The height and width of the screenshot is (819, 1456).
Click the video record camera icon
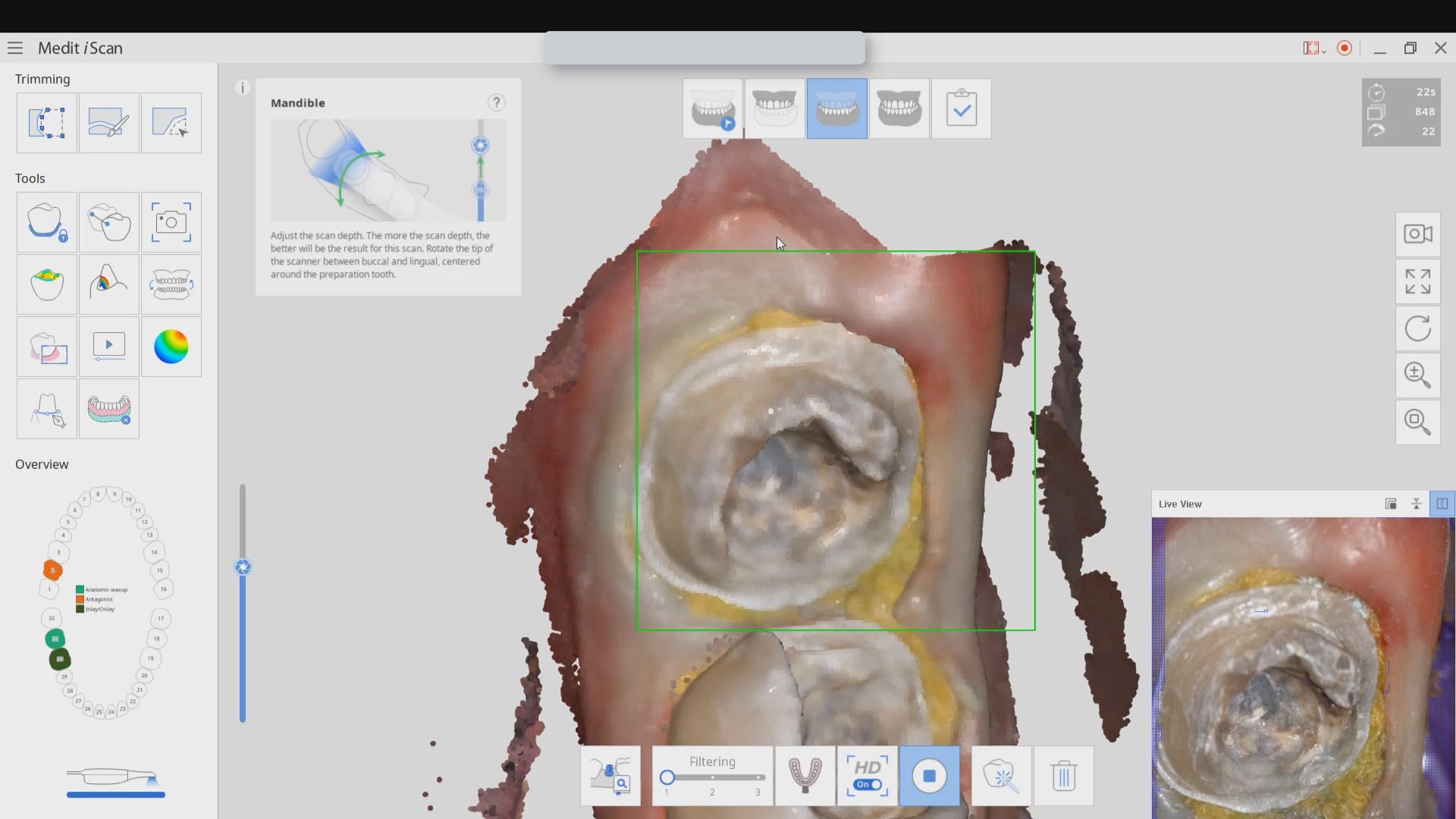point(1417,234)
